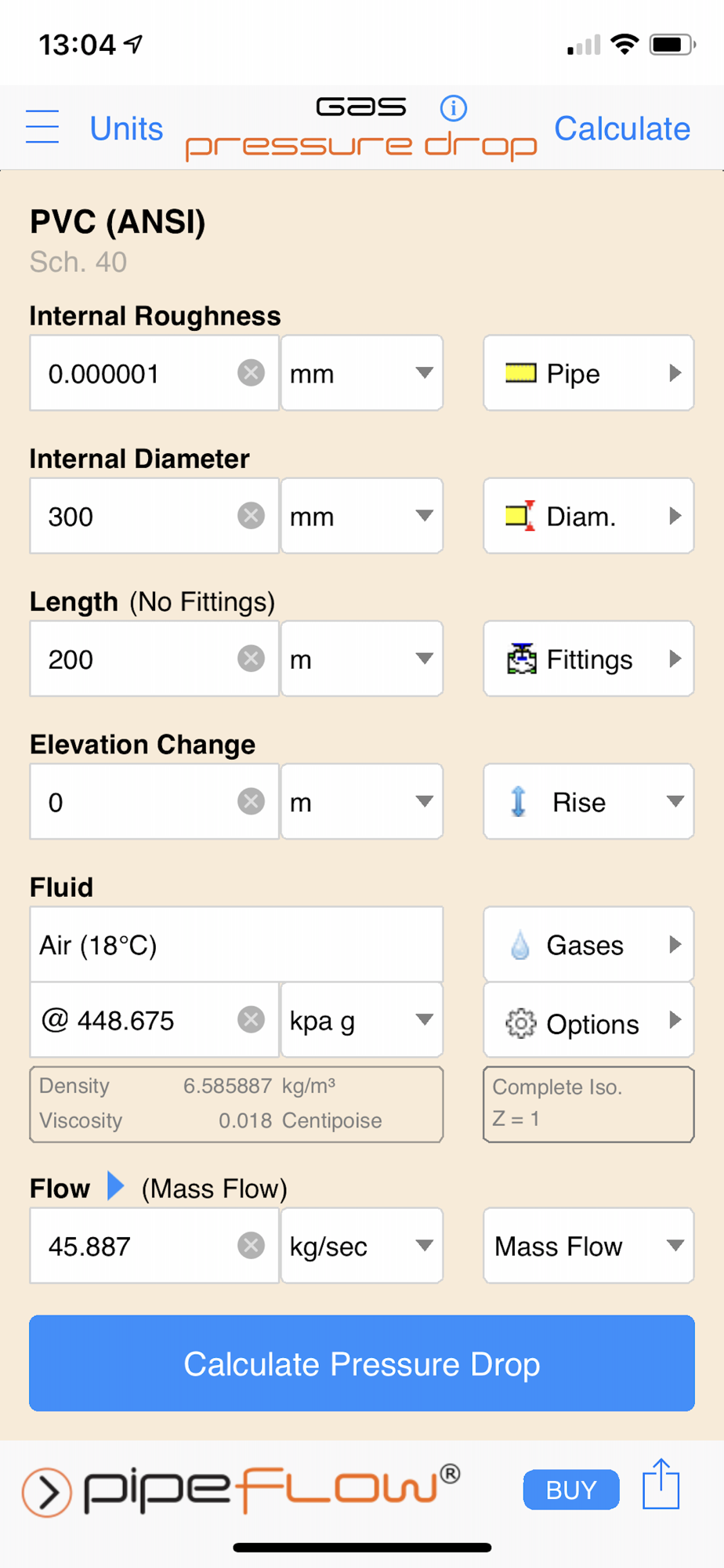The height and width of the screenshot is (1568, 724).
Task: Clear the Length value
Action: coord(251,659)
